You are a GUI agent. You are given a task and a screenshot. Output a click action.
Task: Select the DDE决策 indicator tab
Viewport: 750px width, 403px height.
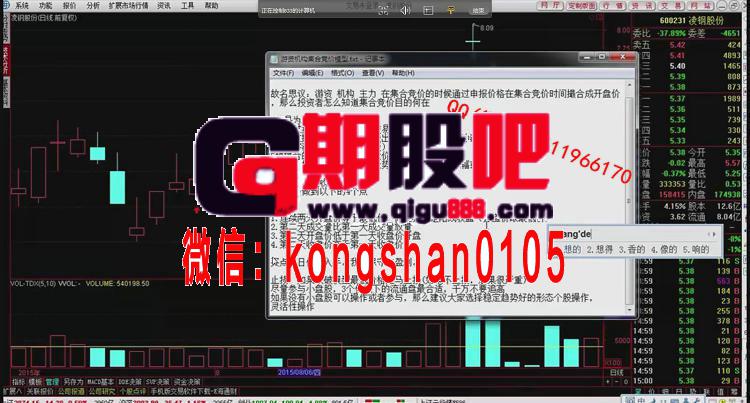coord(130,382)
